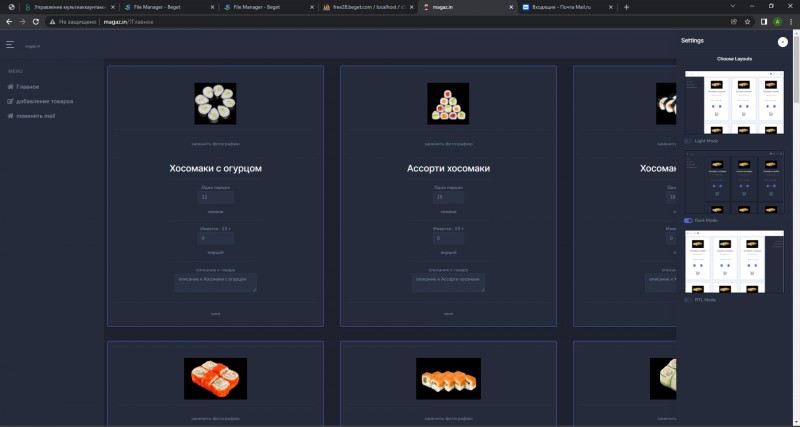
Task: Click the Хосомаки с огурцом product photo
Action: 215,104
